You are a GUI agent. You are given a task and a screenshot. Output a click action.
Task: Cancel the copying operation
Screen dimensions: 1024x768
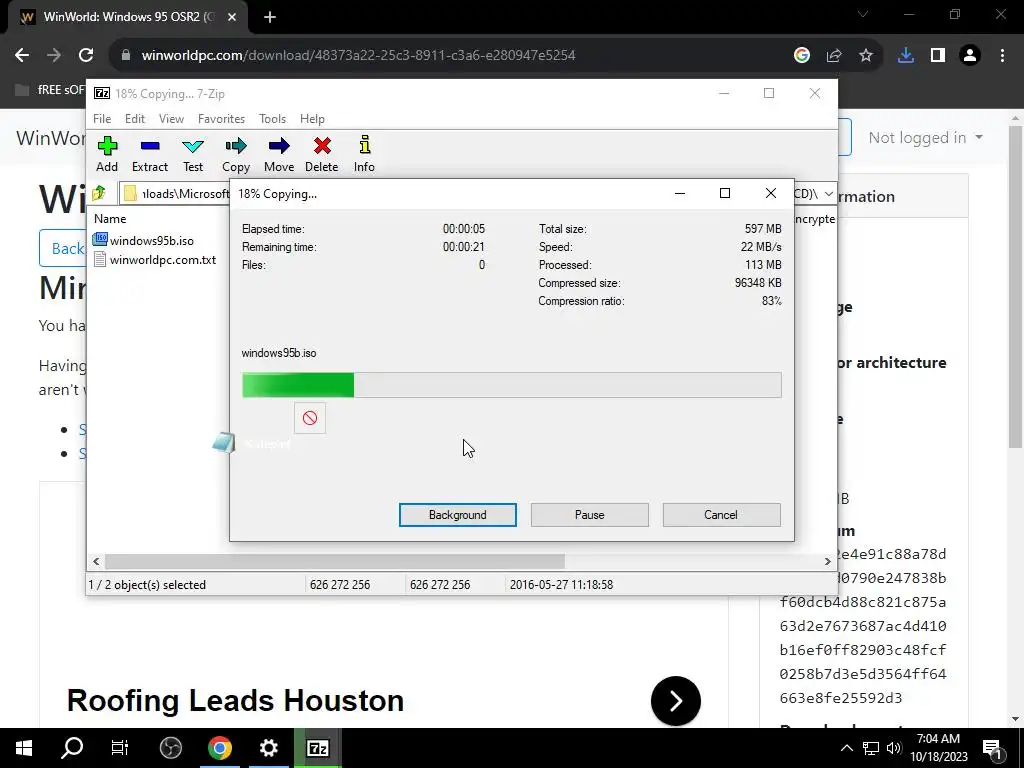coord(721,515)
